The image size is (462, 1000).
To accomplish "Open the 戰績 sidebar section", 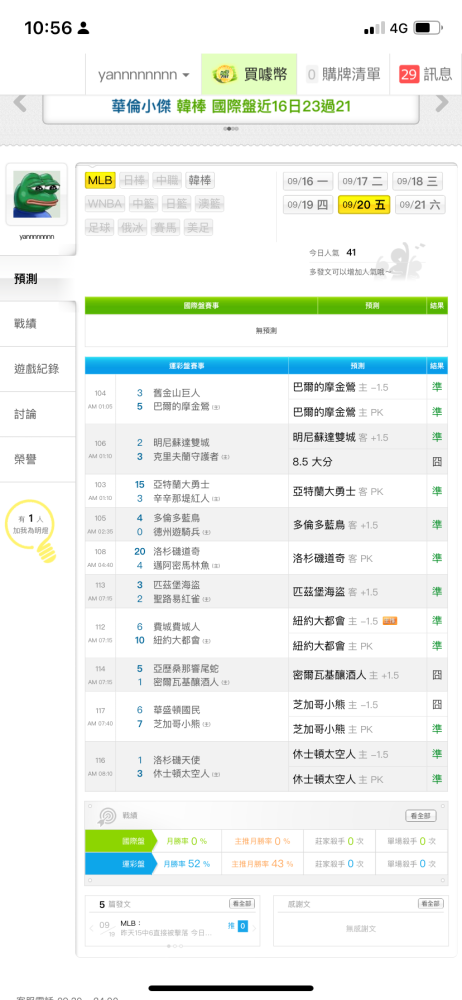I will (x=38, y=323).
